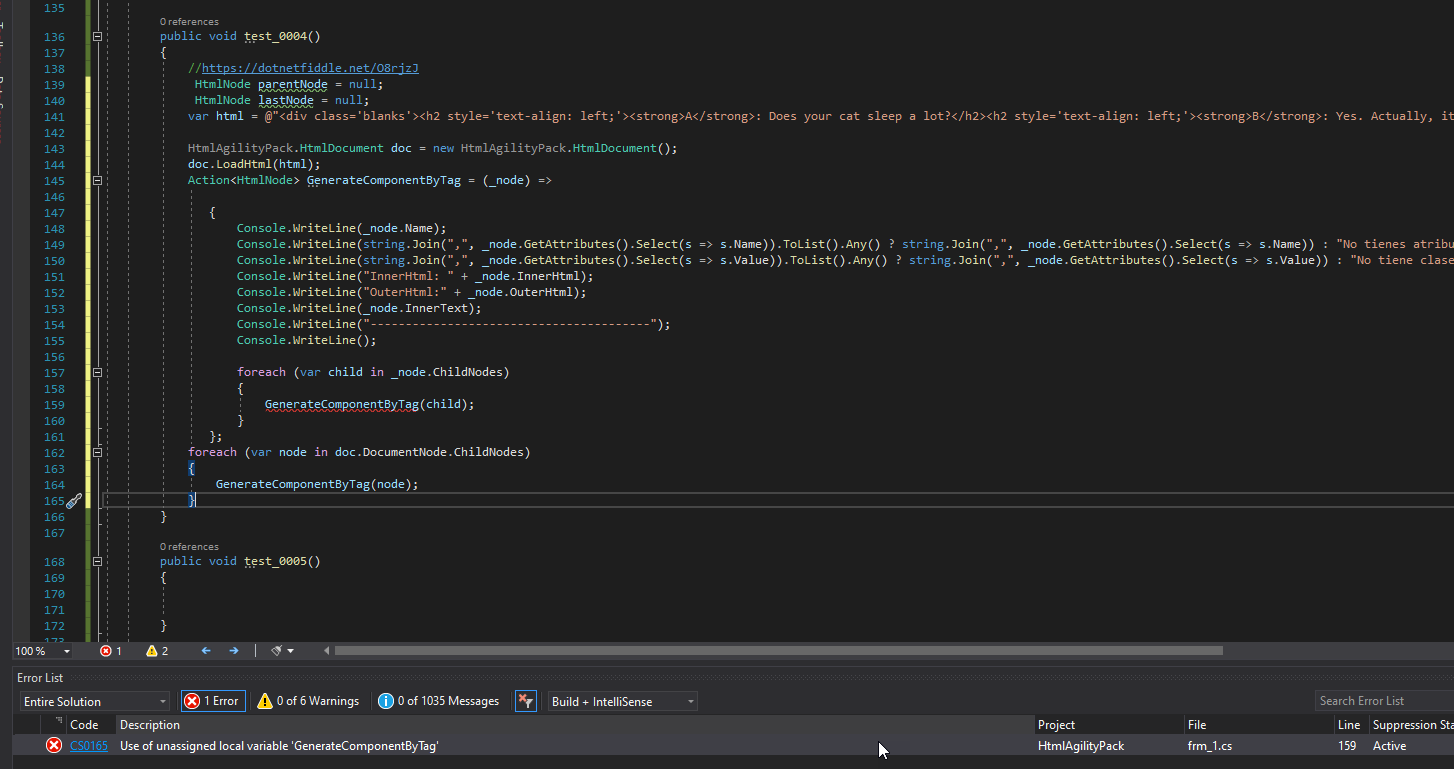Screen dimensions: 1454x769
Task: Click the 159 line cell in the error row
Action: (1348, 746)
